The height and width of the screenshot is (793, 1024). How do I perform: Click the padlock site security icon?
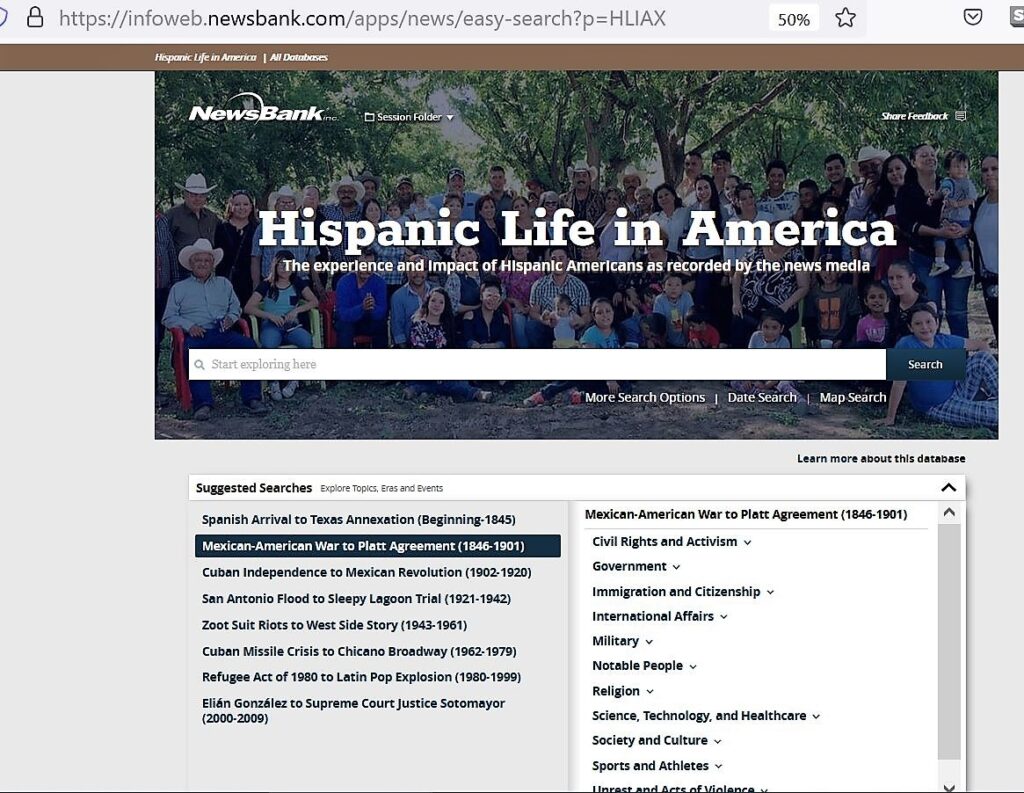pyautogui.click(x=35, y=18)
